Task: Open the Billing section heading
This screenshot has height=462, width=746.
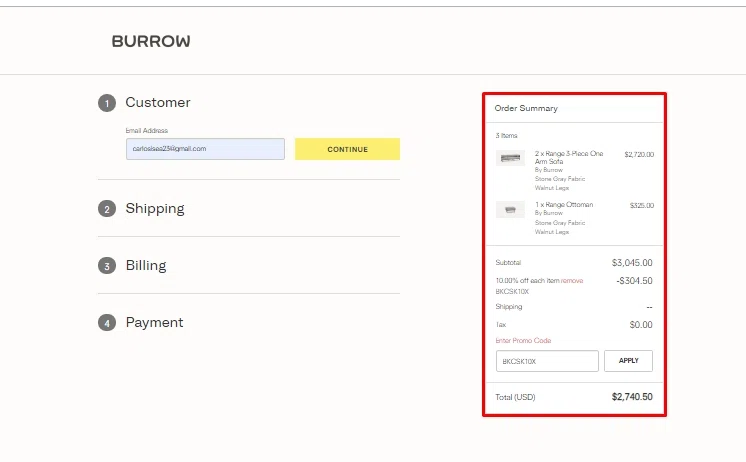Action: (146, 265)
